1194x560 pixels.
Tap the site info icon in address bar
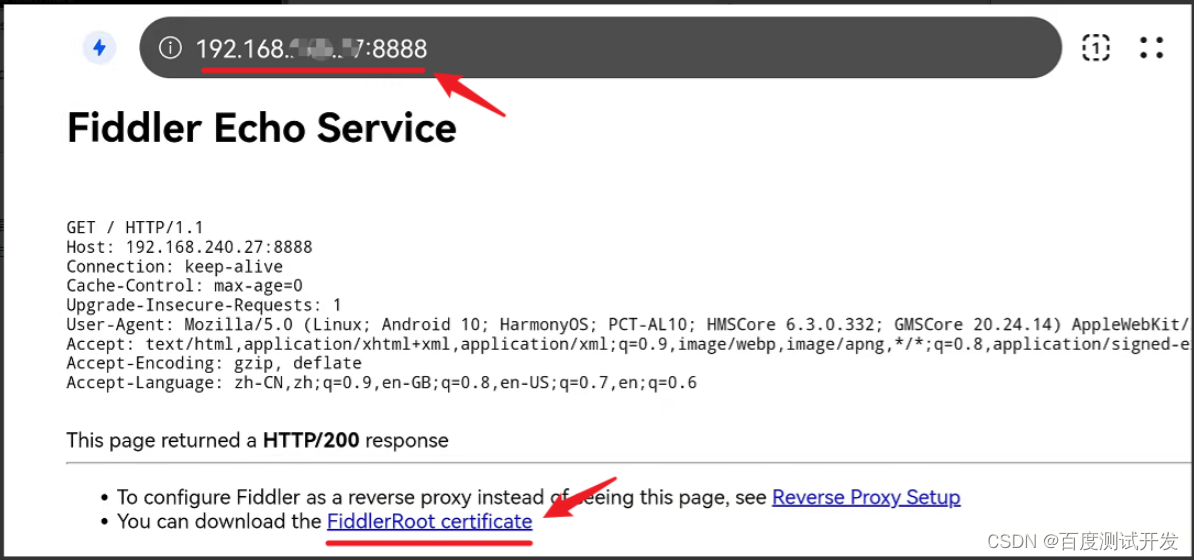[x=170, y=49]
